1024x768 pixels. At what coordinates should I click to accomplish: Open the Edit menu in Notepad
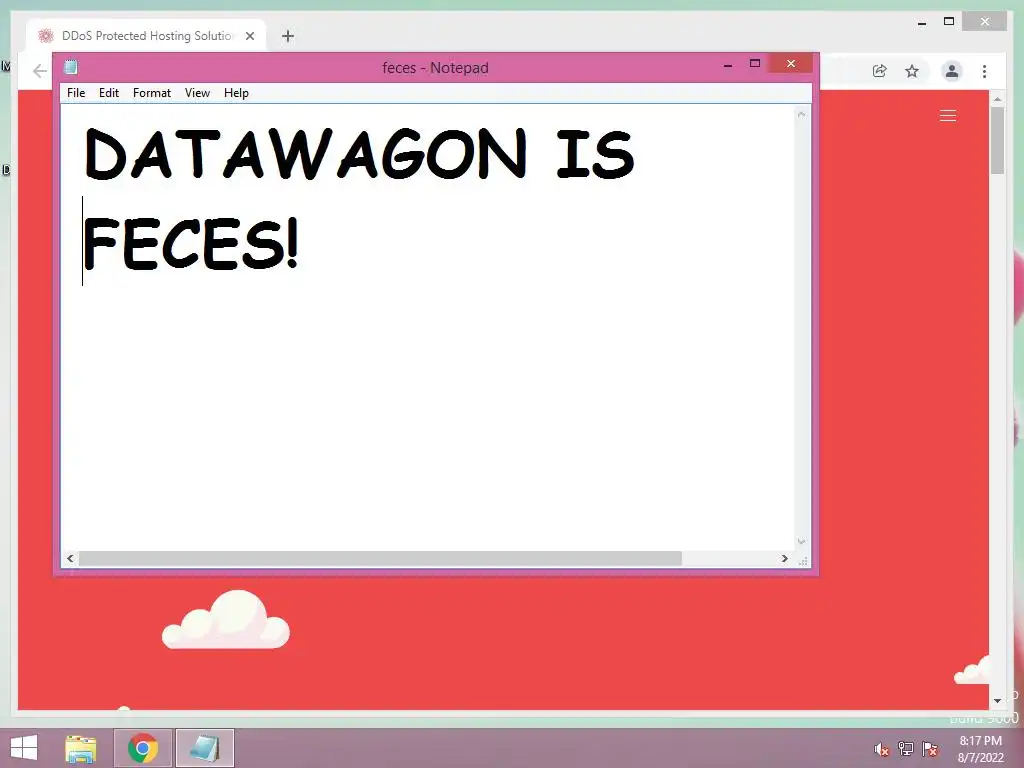click(108, 93)
